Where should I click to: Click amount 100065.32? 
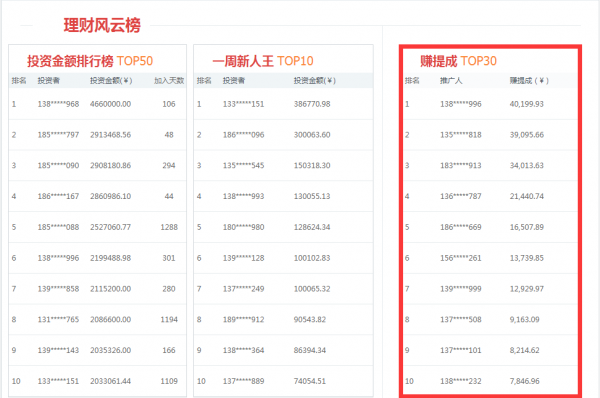(x=312, y=289)
